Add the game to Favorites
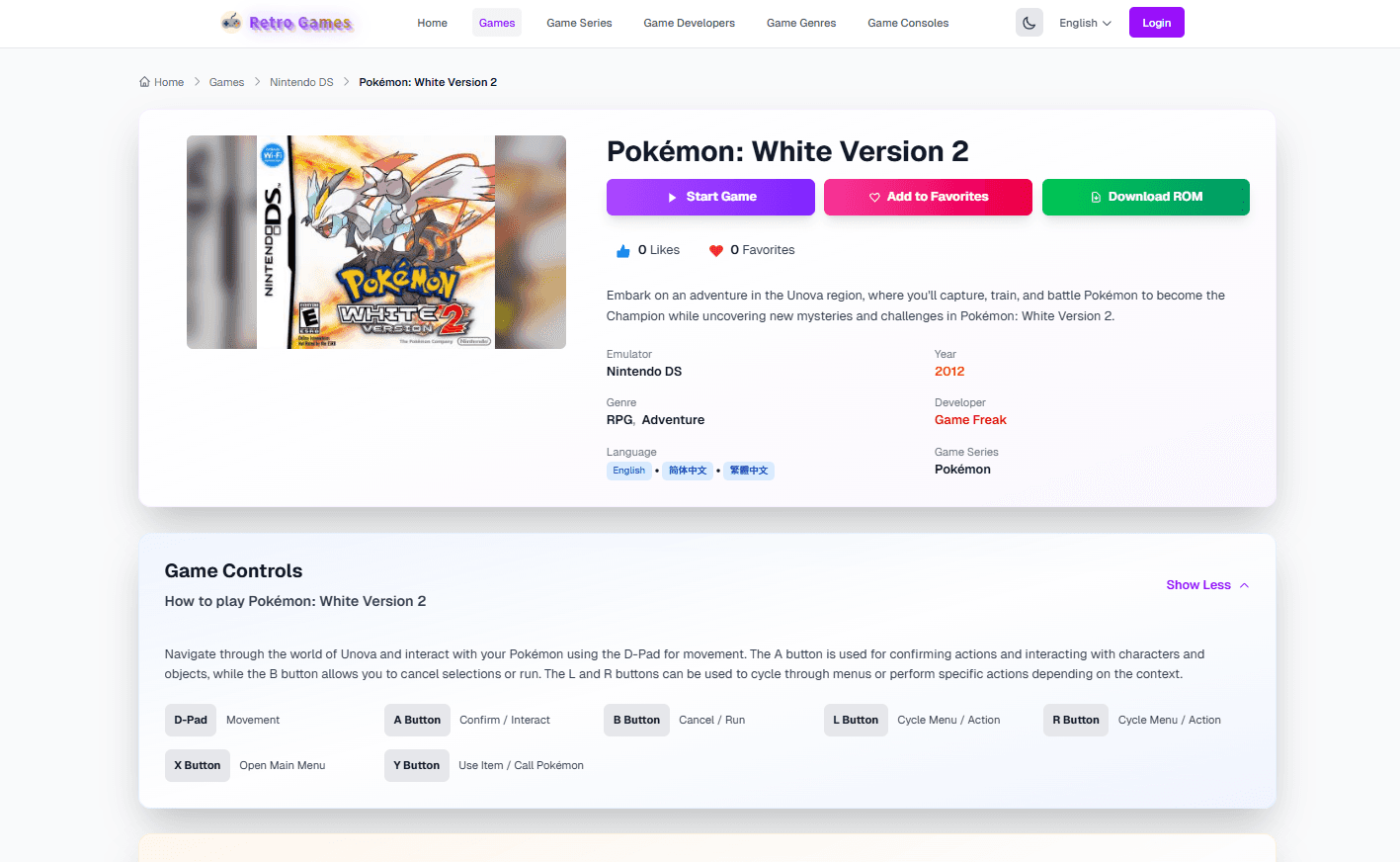Screen dimensions: 1400x862 coord(928,197)
